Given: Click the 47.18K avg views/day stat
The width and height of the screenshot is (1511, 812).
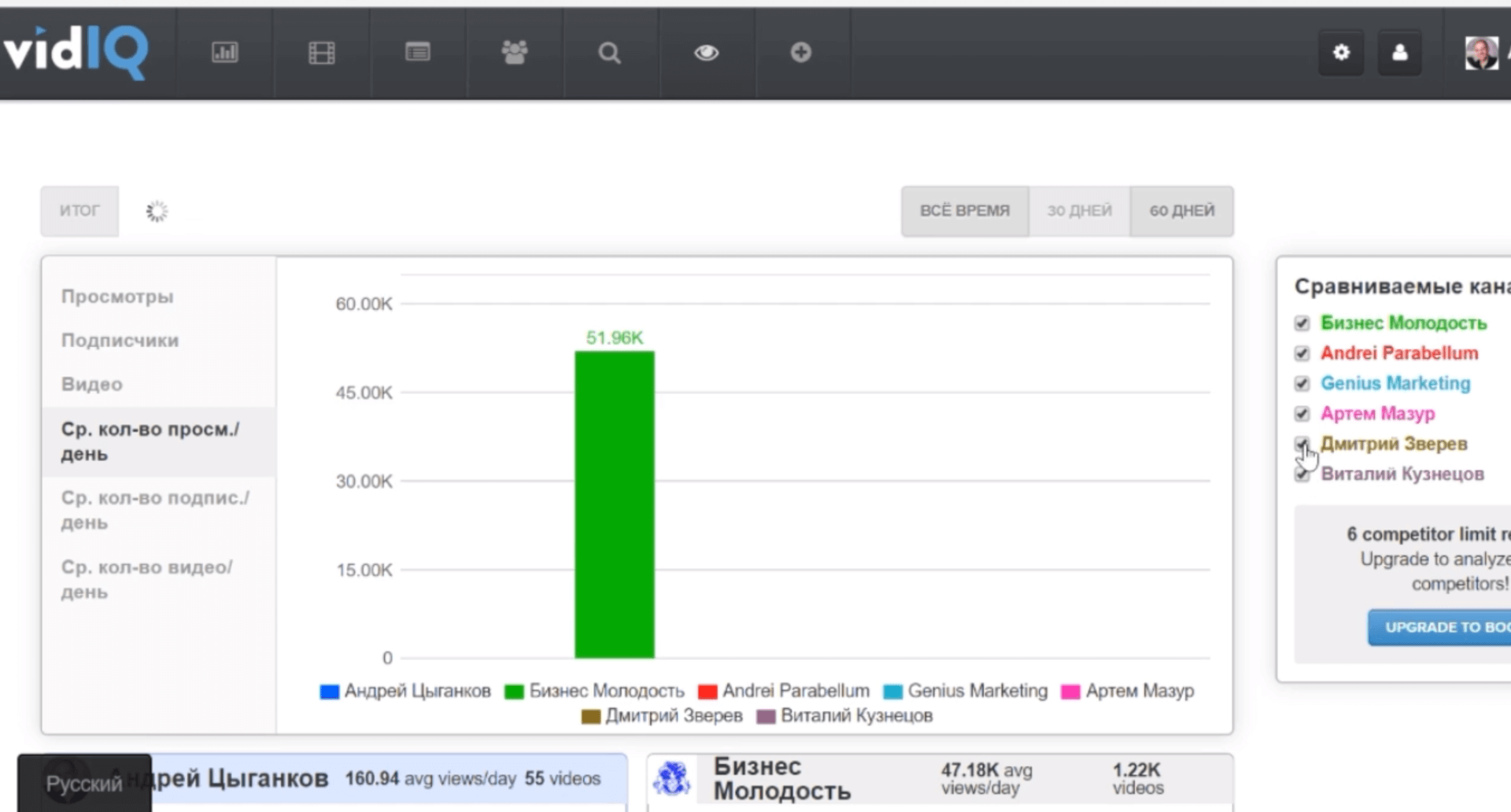Looking at the screenshot, I should click(x=986, y=779).
